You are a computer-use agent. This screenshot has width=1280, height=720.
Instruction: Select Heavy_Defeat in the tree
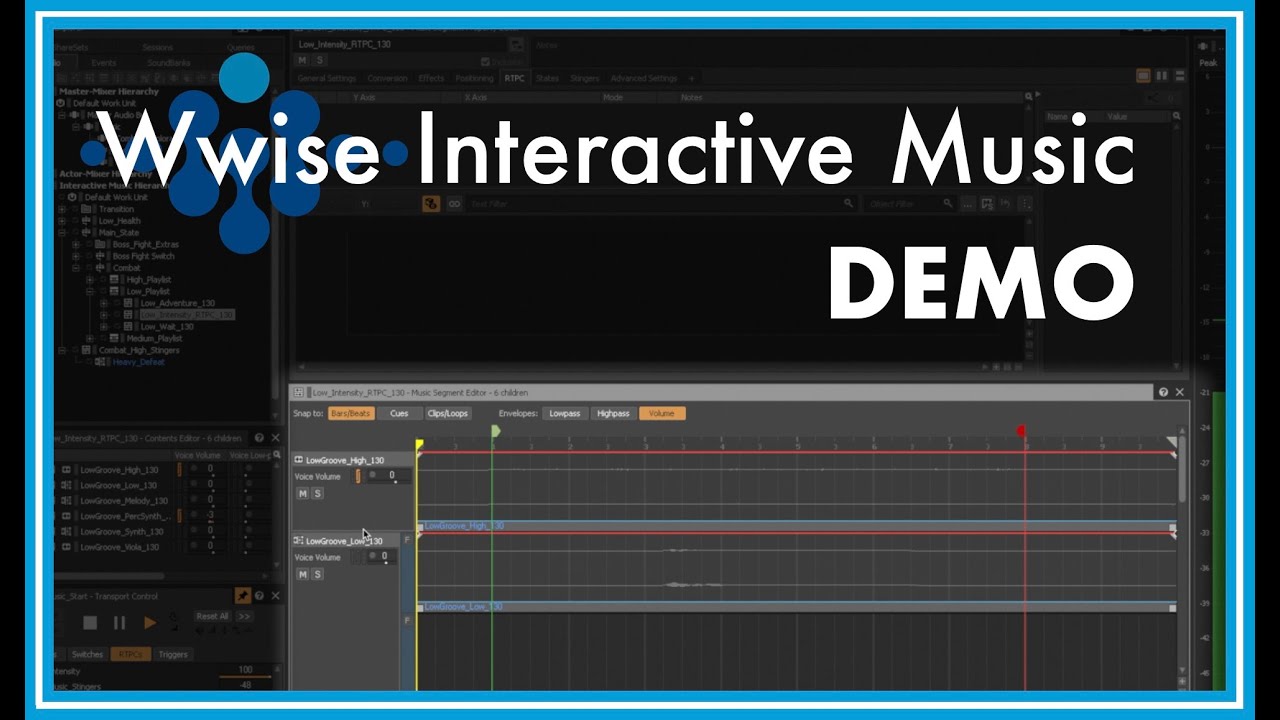pos(139,362)
